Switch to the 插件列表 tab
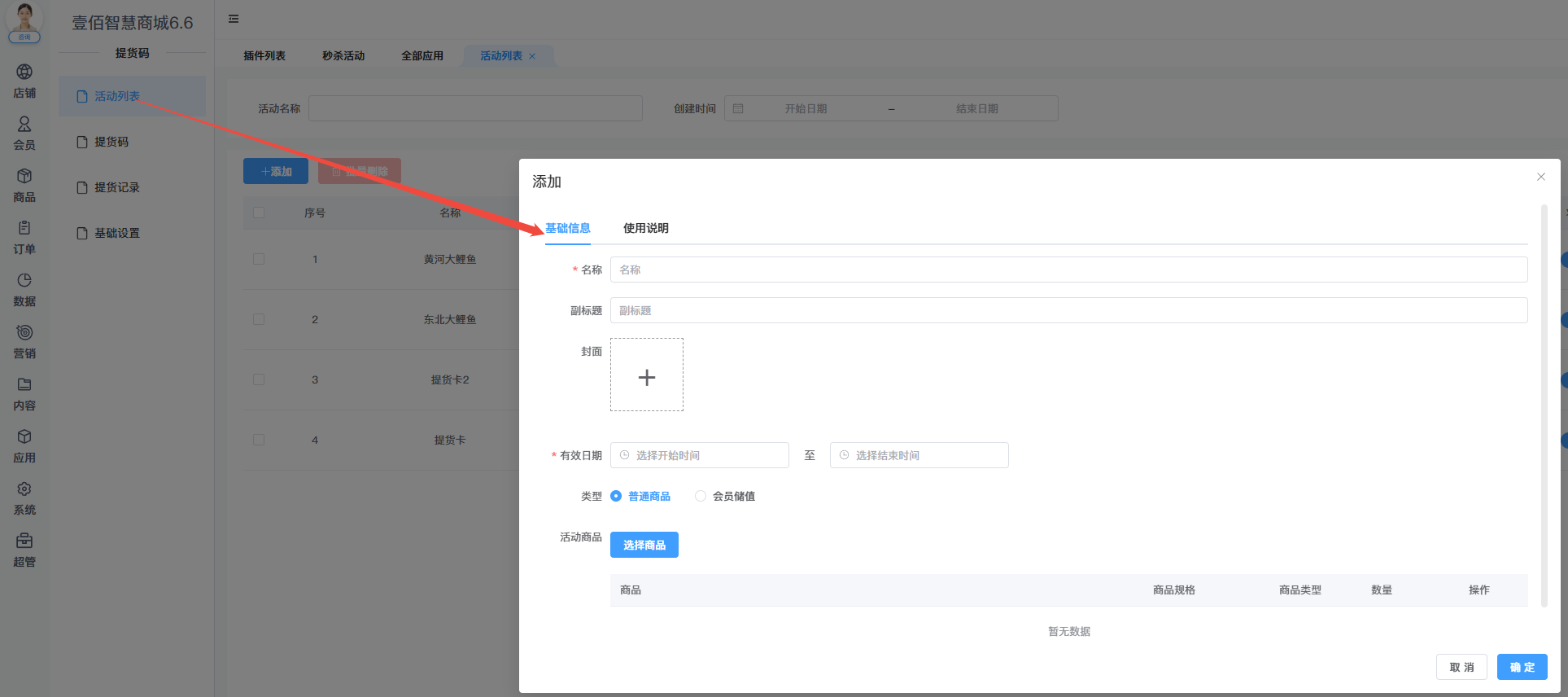1568x697 pixels. click(x=264, y=56)
